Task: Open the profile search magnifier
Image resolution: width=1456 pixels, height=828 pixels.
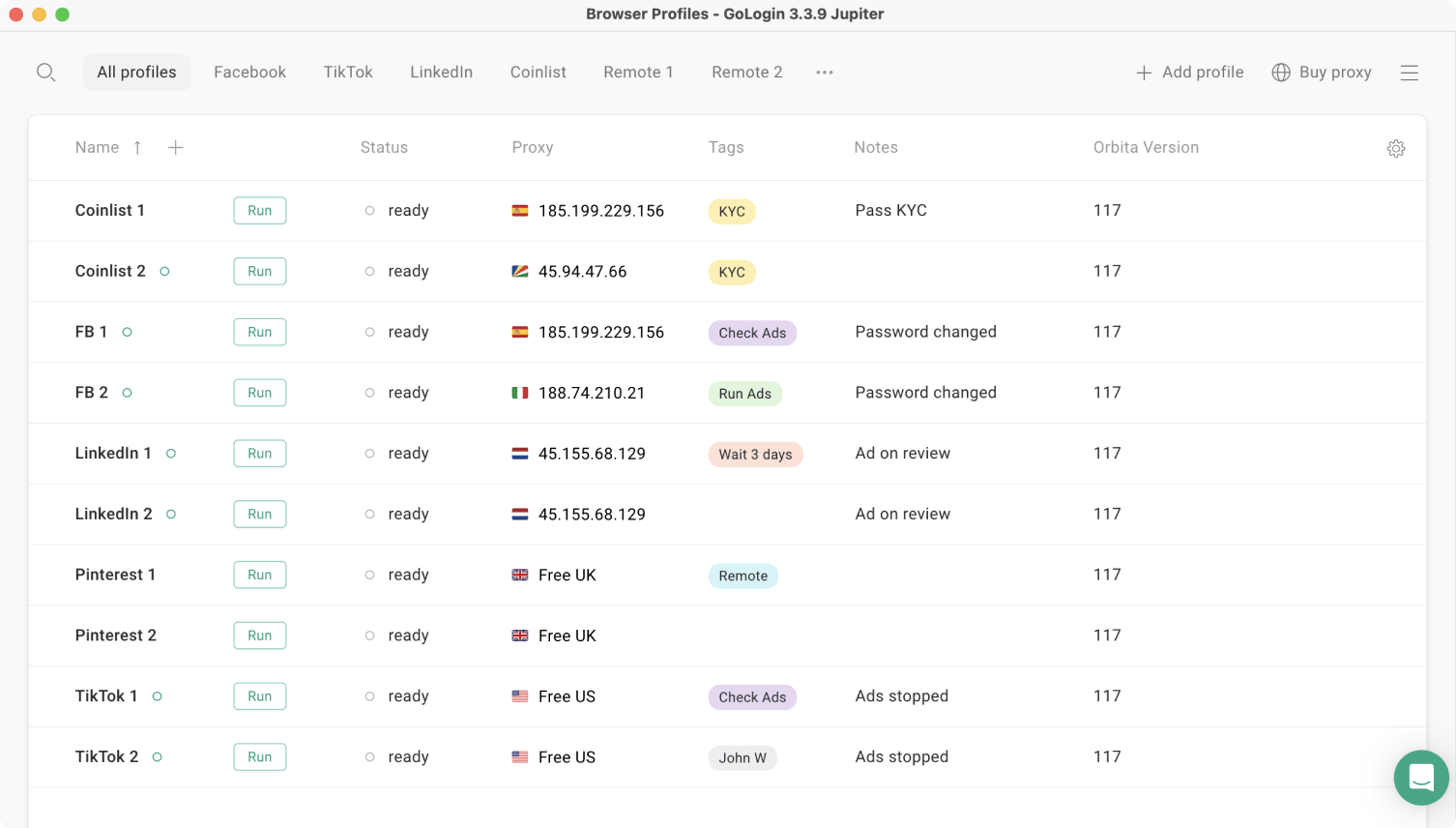Action: pyautogui.click(x=45, y=73)
